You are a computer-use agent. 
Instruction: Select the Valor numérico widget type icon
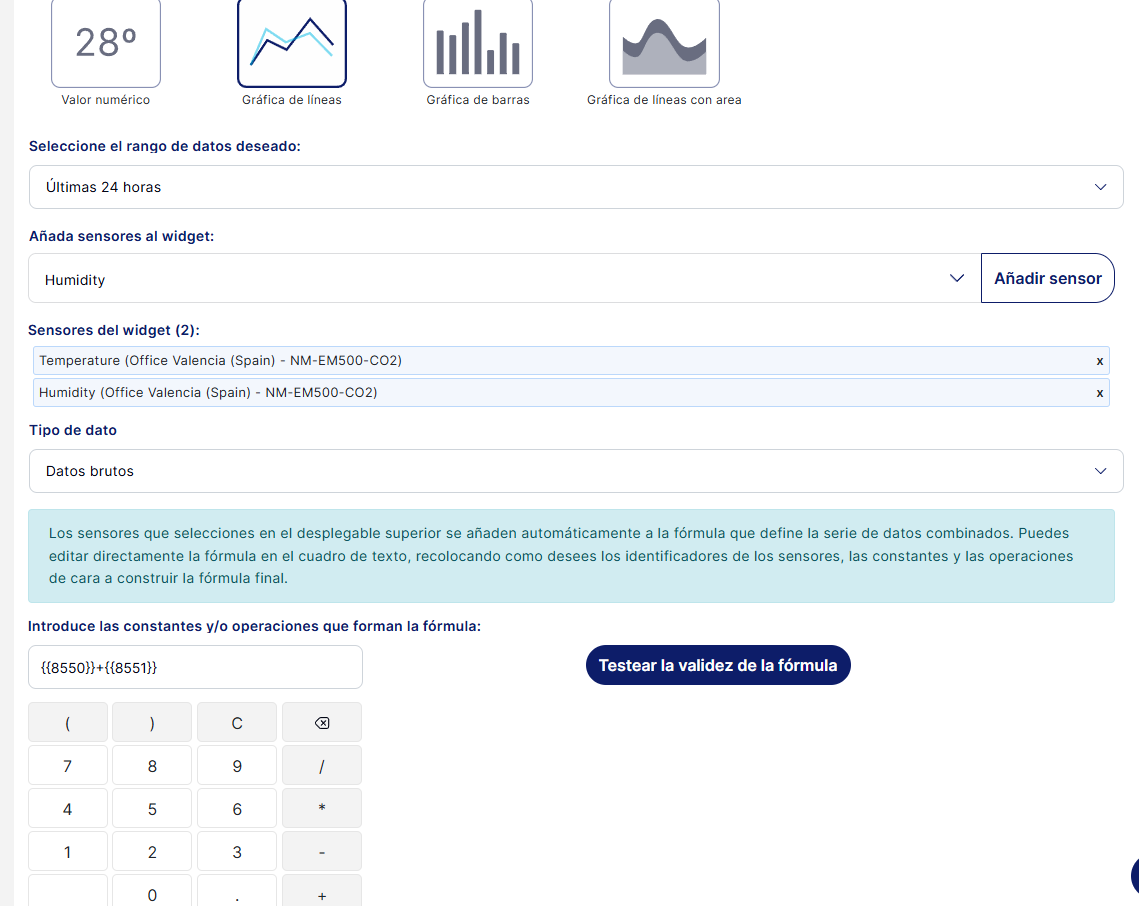(x=106, y=44)
